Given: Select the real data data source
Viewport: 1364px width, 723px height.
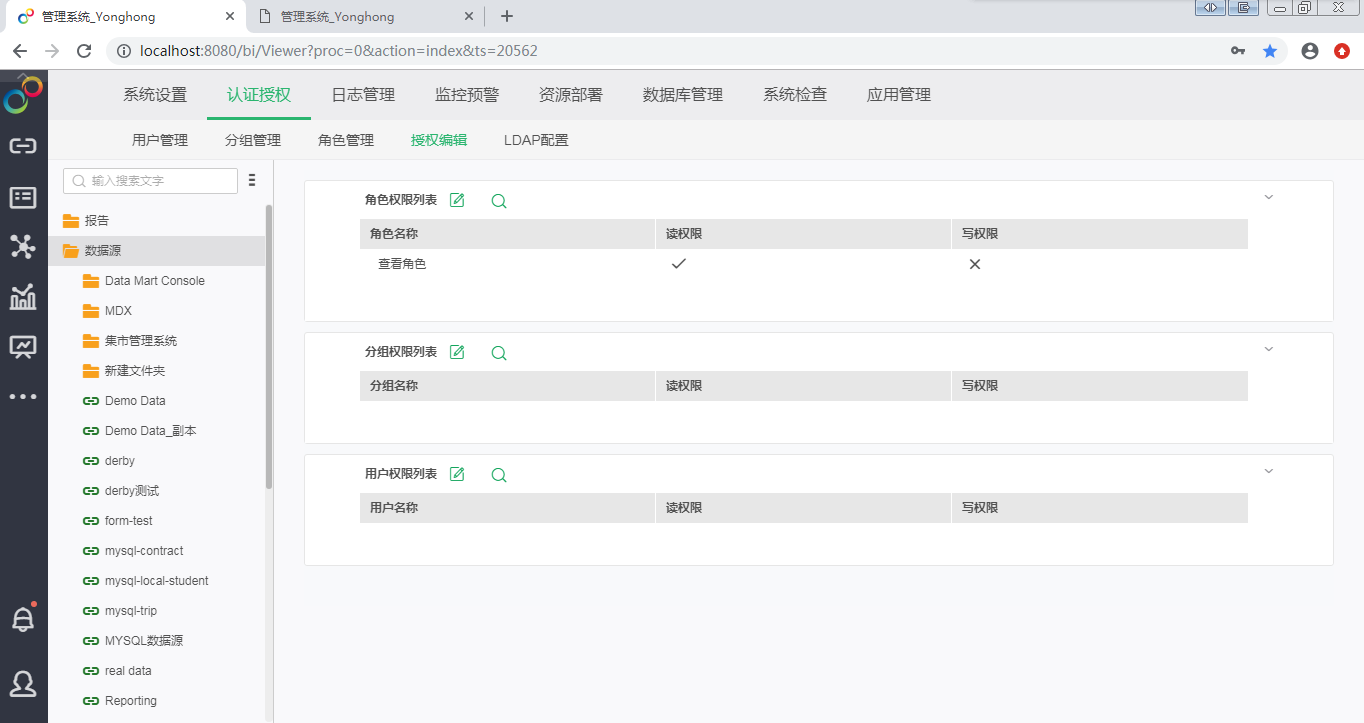Looking at the screenshot, I should (128, 671).
